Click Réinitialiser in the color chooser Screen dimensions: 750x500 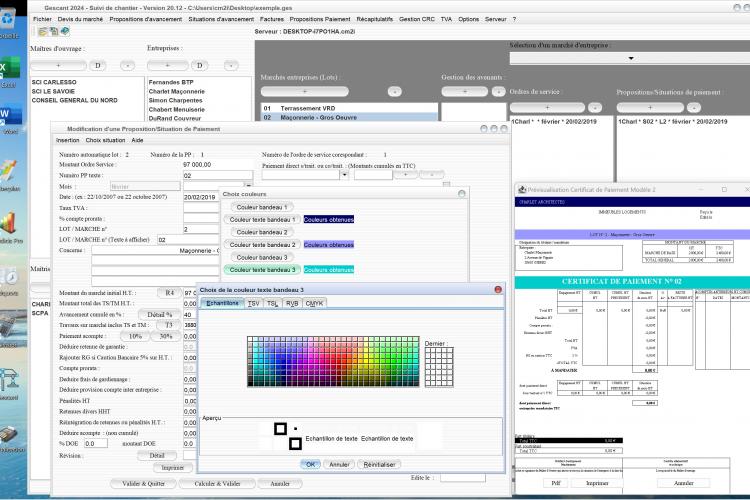coord(379,464)
